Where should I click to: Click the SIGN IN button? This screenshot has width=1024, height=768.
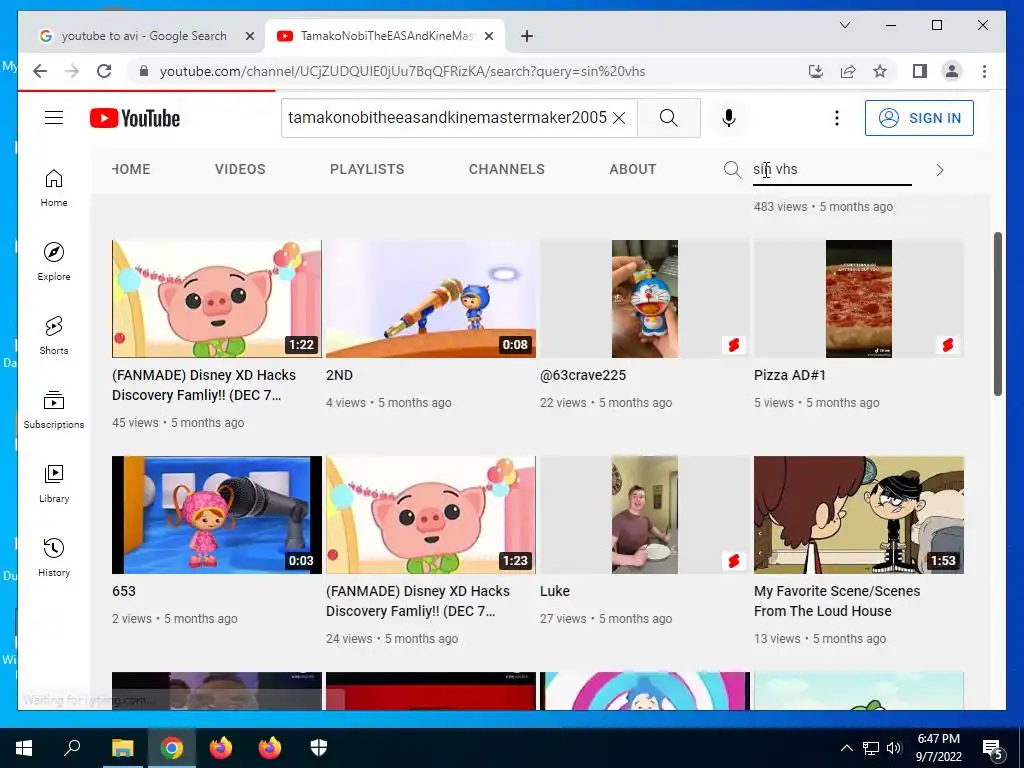pos(919,118)
